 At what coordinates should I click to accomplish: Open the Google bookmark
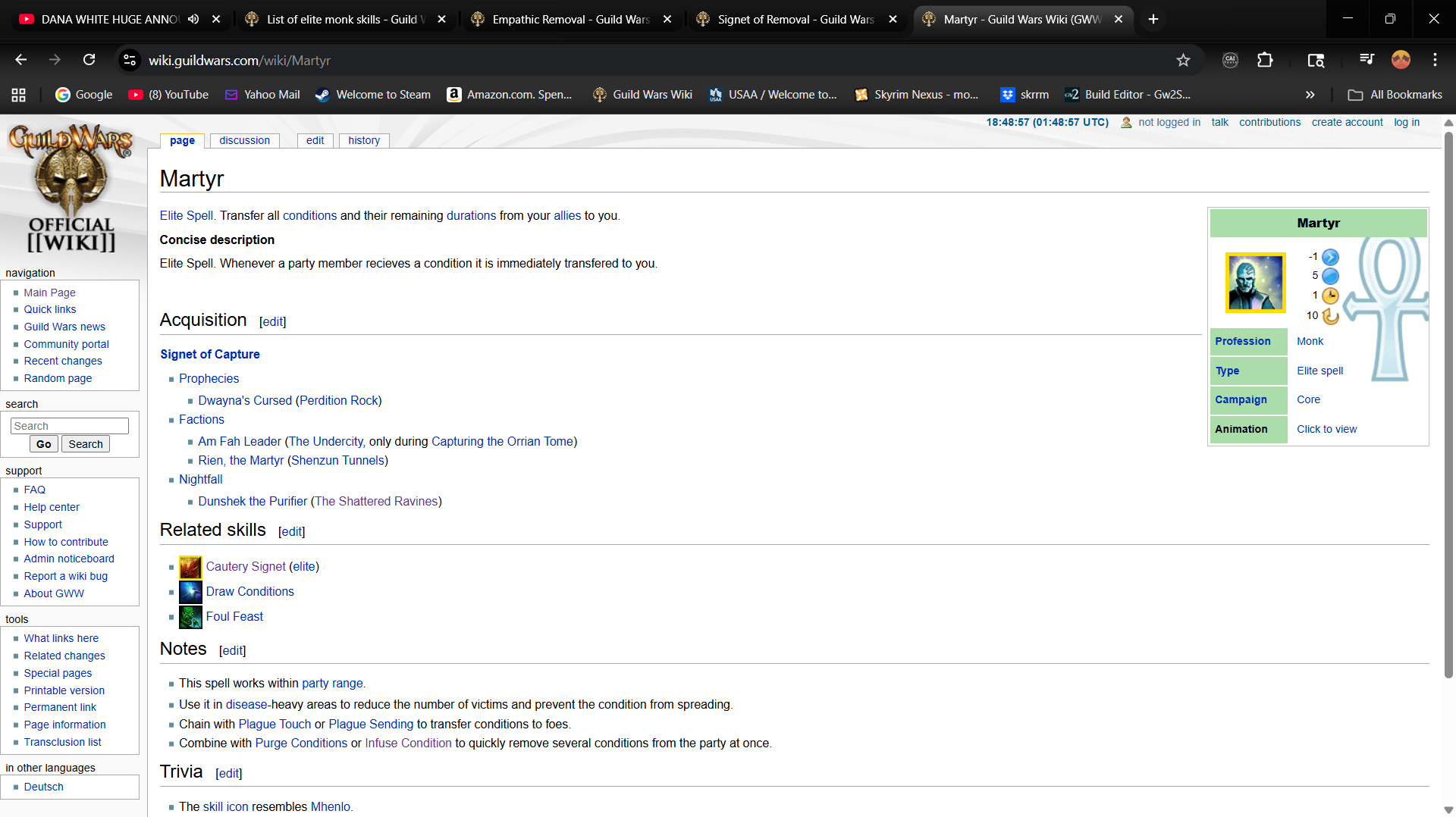83,95
